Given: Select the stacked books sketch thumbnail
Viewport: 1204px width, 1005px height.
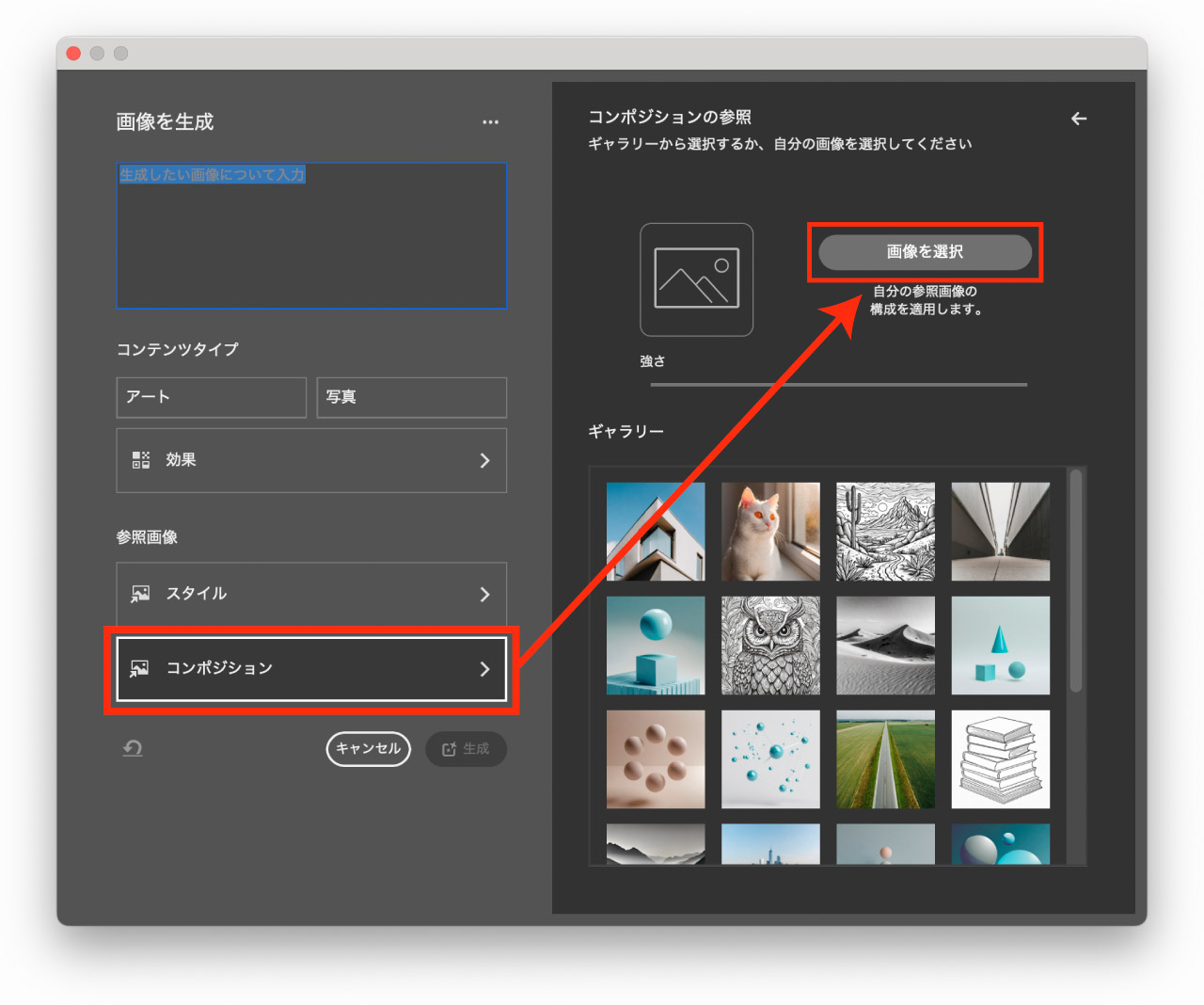Looking at the screenshot, I should tap(1000, 759).
